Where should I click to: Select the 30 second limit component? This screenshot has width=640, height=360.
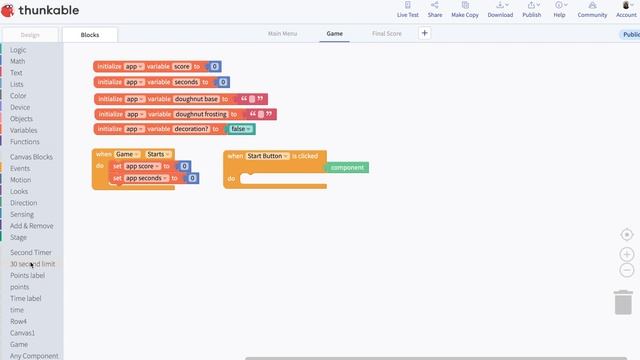33,264
